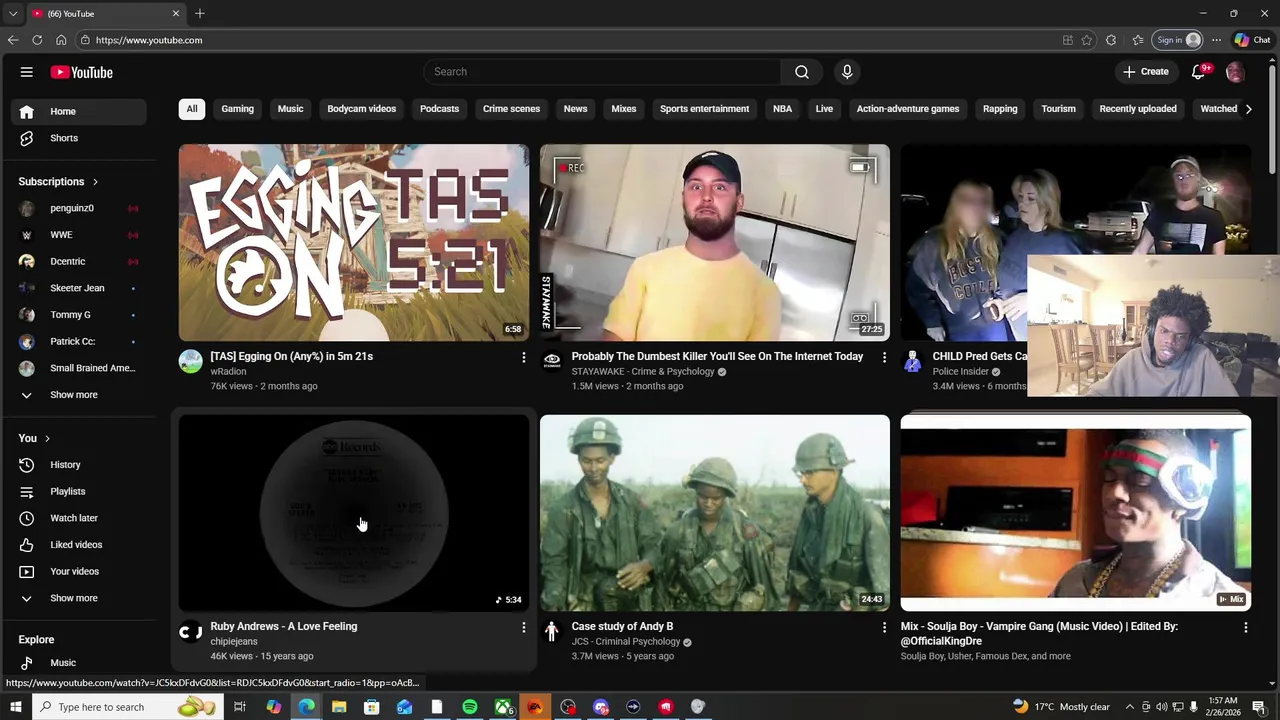This screenshot has height=720, width=1280.
Task: Select the Gaming filter chip
Action: pos(238,109)
